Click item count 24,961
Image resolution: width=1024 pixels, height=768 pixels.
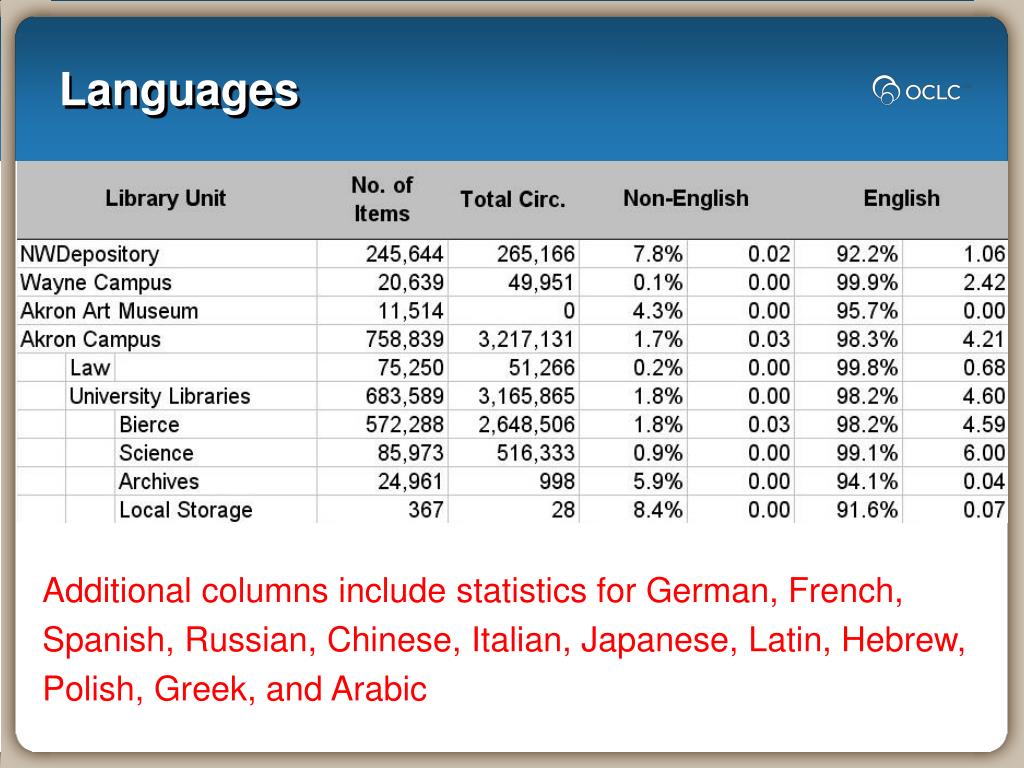coord(410,481)
